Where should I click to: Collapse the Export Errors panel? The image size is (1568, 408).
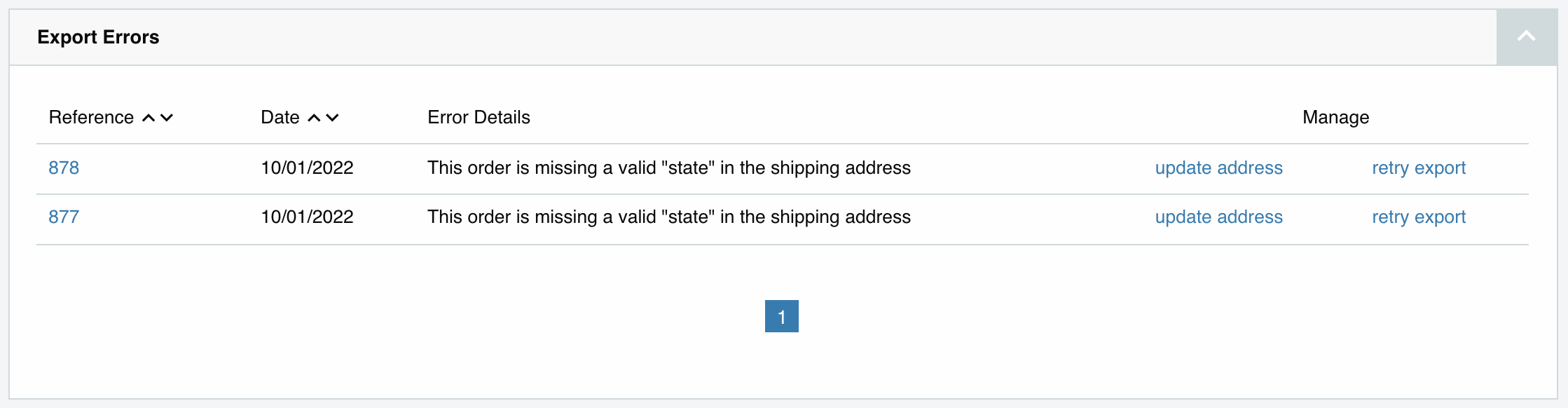[x=1526, y=37]
